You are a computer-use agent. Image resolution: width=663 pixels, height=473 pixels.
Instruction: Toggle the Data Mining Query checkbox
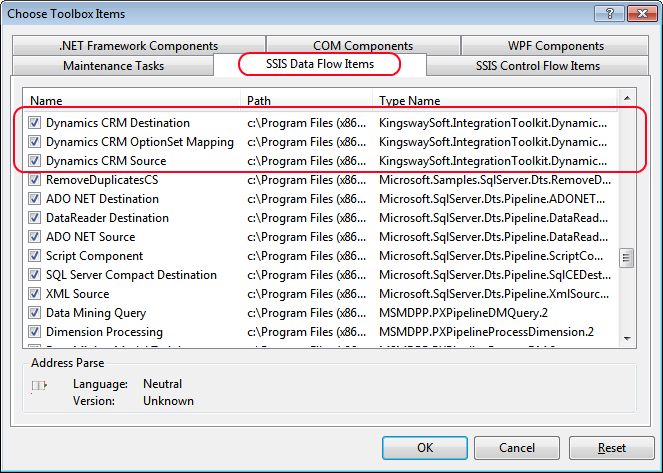(x=34, y=313)
